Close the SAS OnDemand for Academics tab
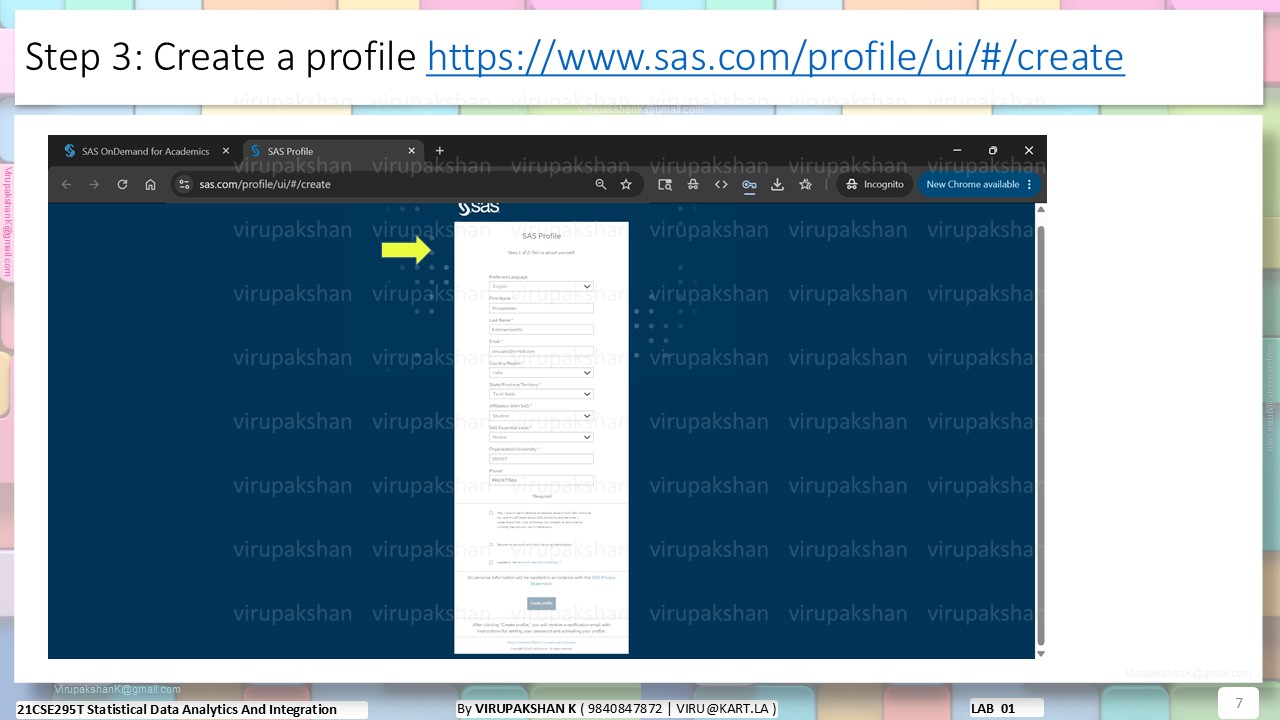 pos(225,151)
